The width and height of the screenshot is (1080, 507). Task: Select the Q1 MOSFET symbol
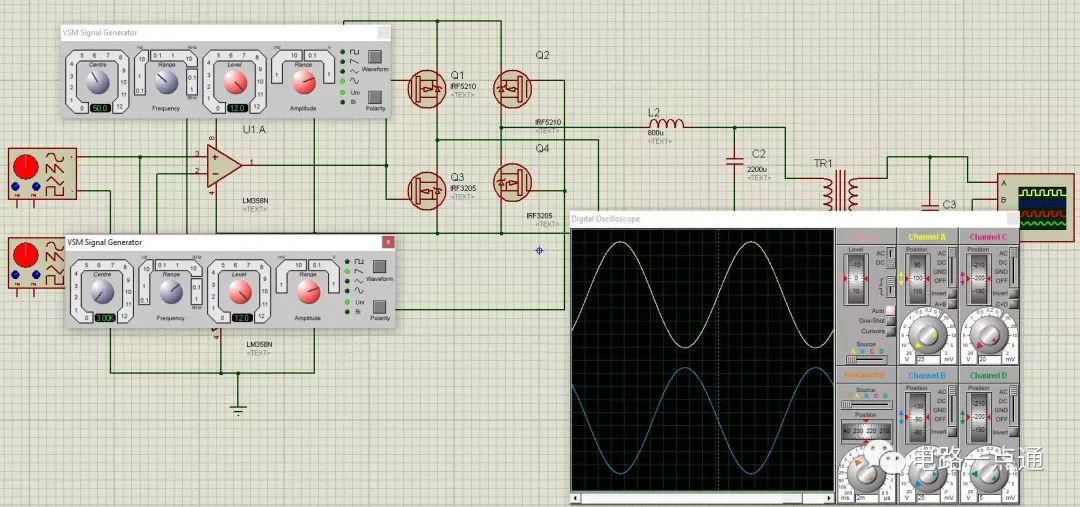tap(426, 90)
